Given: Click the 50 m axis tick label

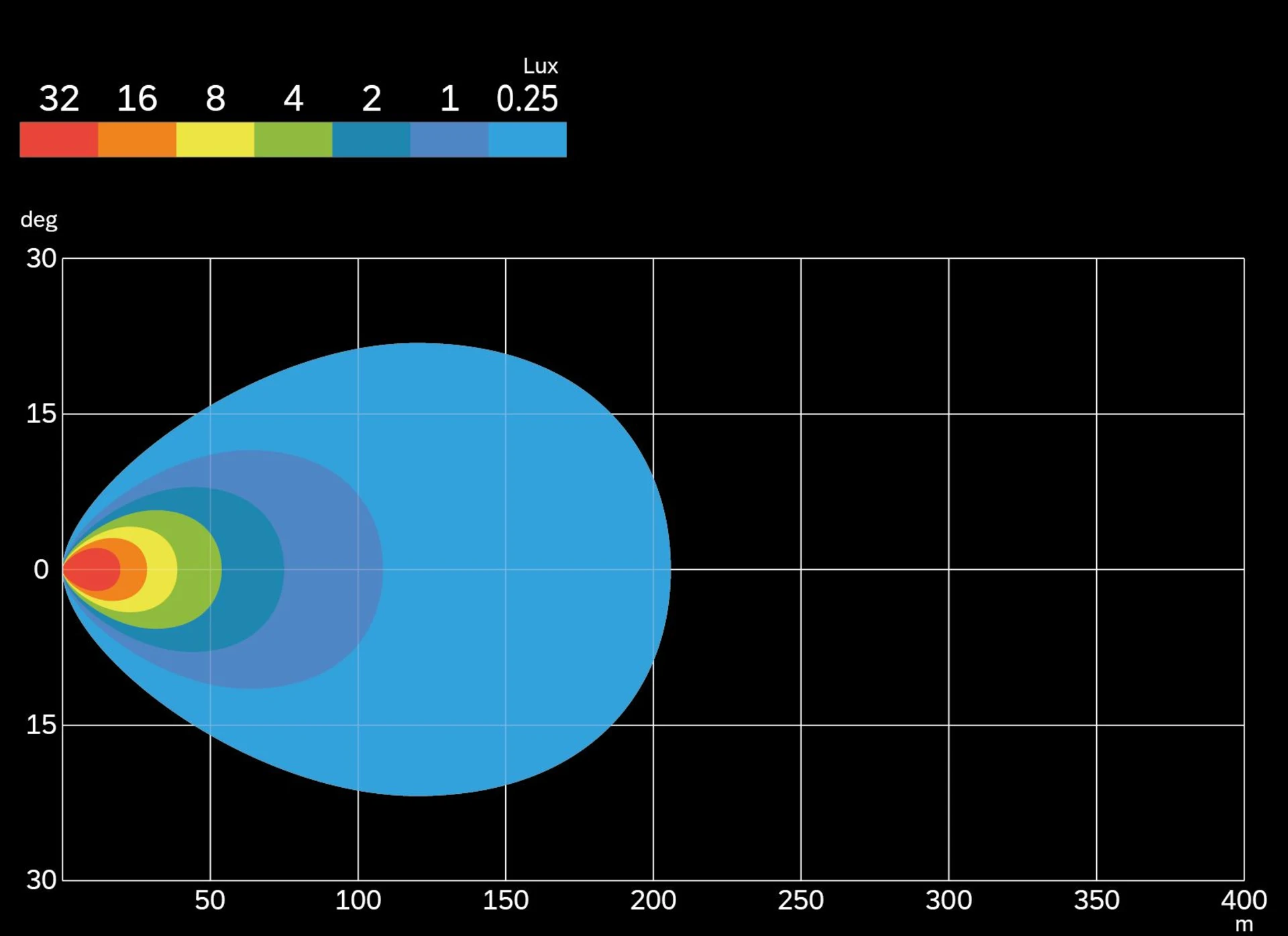Looking at the screenshot, I should (210, 900).
